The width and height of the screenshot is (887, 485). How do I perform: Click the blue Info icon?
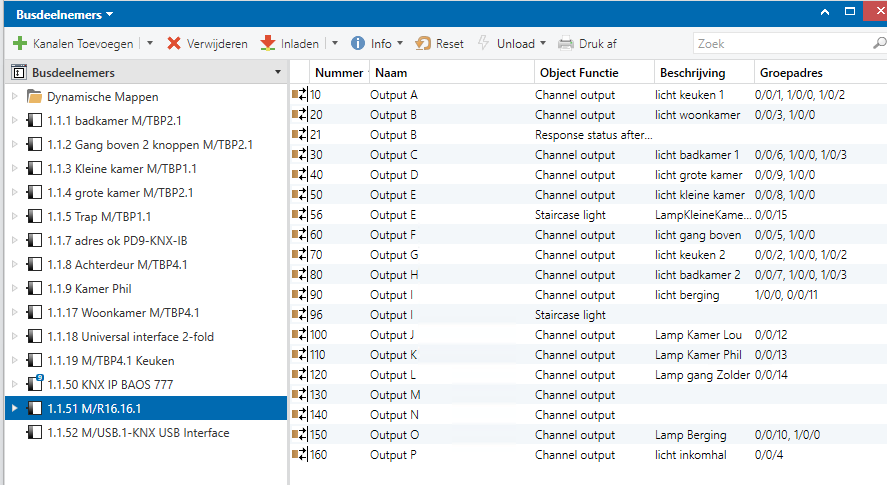click(x=357, y=44)
